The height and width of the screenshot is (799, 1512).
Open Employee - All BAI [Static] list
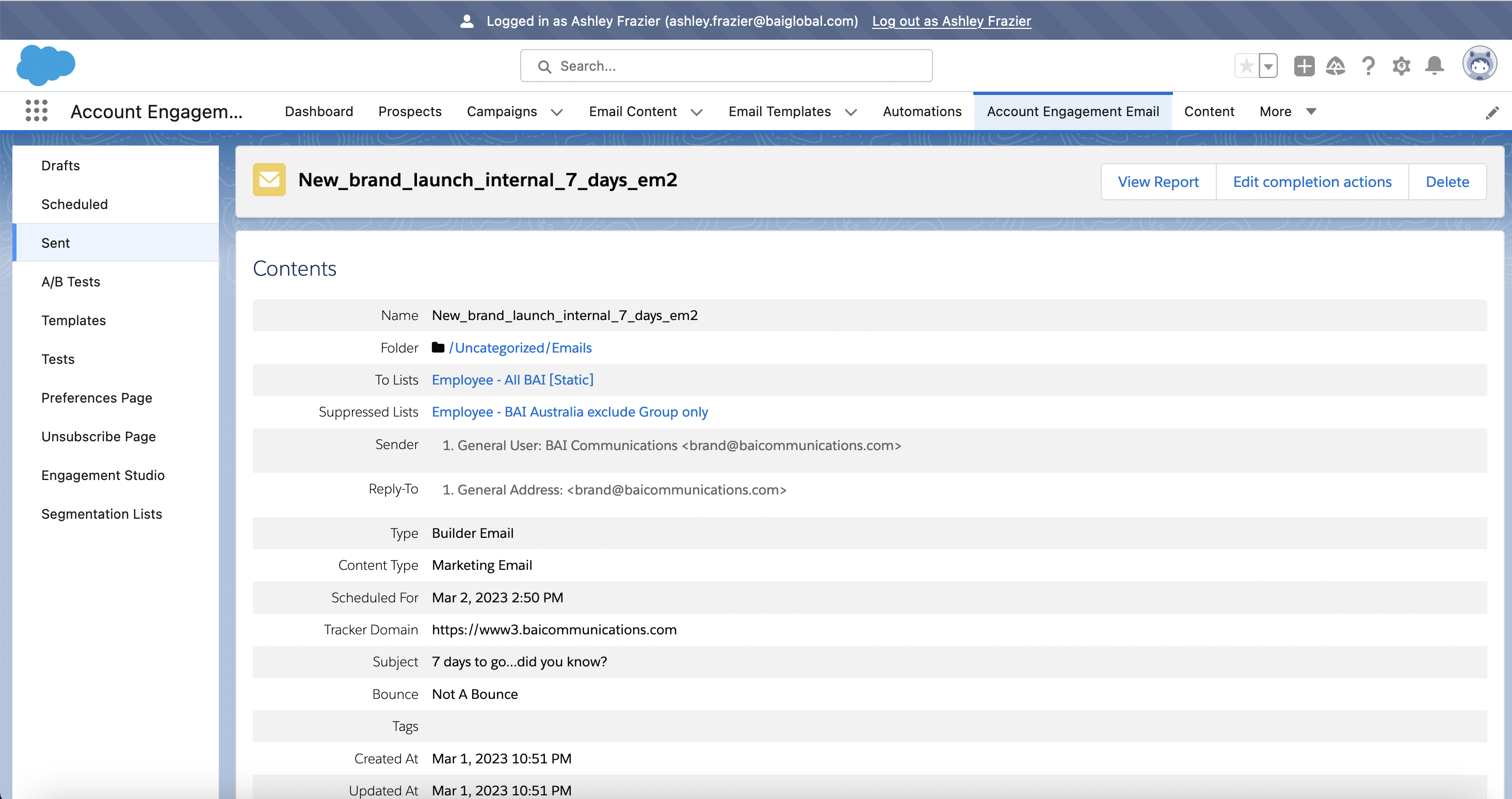(x=512, y=380)
